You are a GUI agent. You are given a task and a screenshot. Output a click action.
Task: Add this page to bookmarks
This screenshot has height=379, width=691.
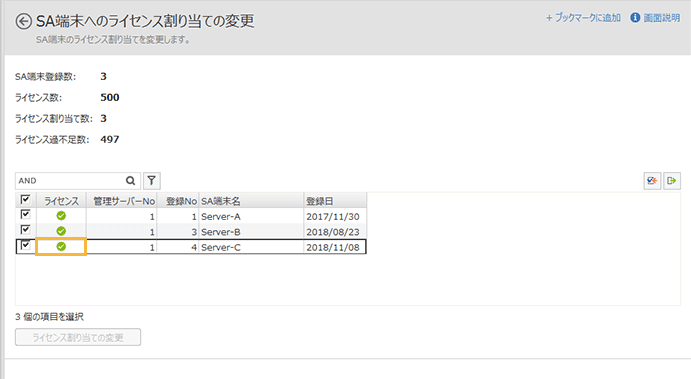pos(583,18)
